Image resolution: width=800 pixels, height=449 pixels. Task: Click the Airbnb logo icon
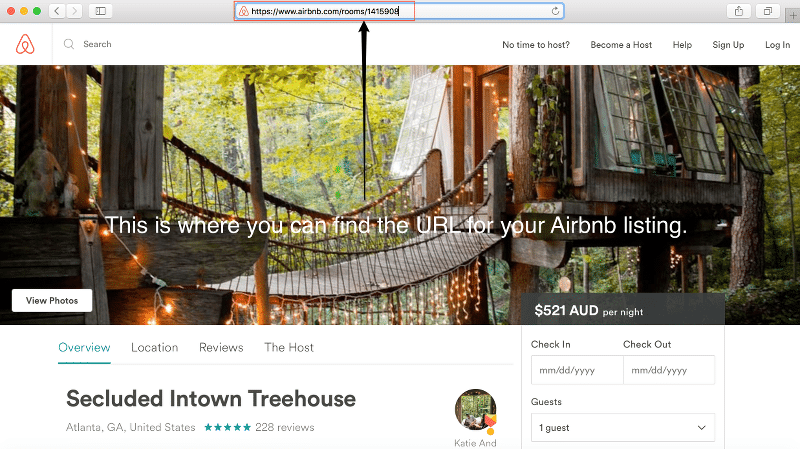coord(25,44)
